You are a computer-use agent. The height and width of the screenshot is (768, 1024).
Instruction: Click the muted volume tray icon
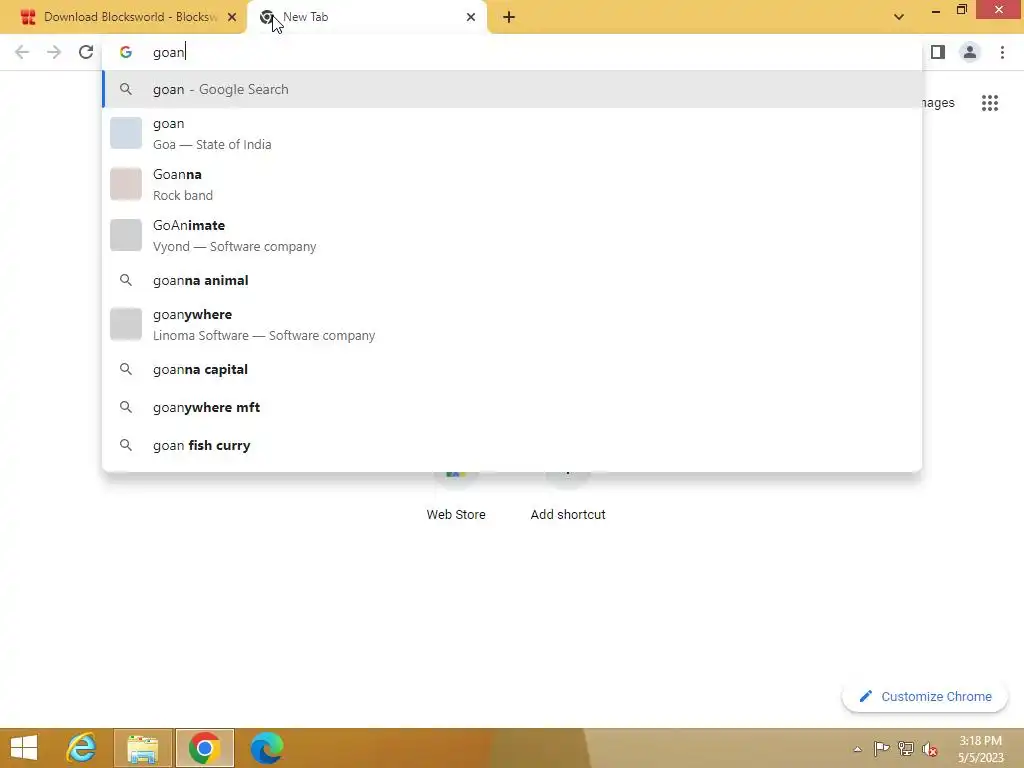[x=929, y=748]
